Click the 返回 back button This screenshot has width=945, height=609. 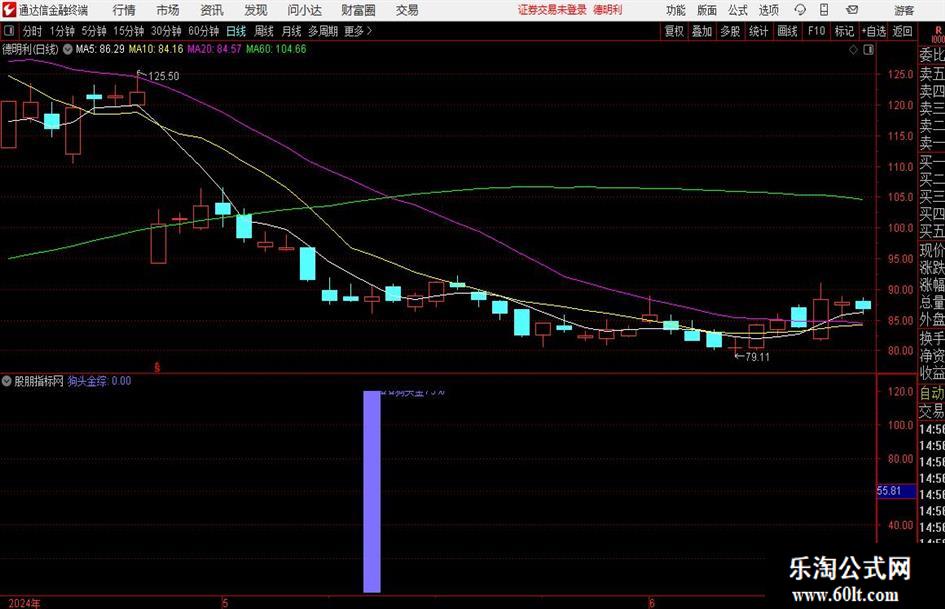(x=902, y=31)
